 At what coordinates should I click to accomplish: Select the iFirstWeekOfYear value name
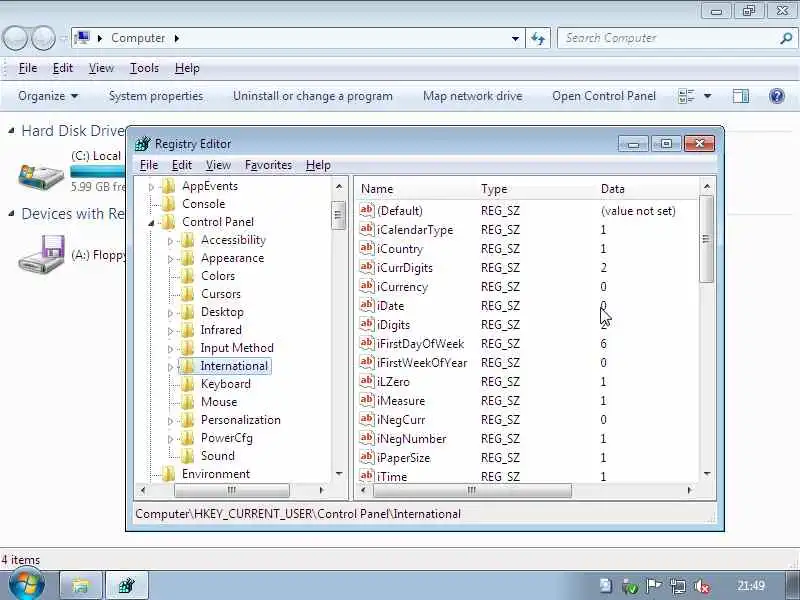pos(422,363)
